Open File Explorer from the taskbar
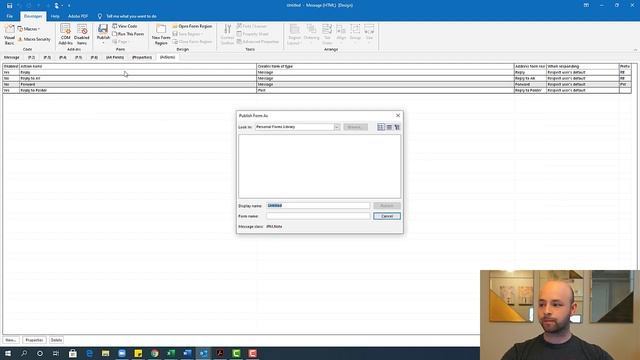 (105, 353)
